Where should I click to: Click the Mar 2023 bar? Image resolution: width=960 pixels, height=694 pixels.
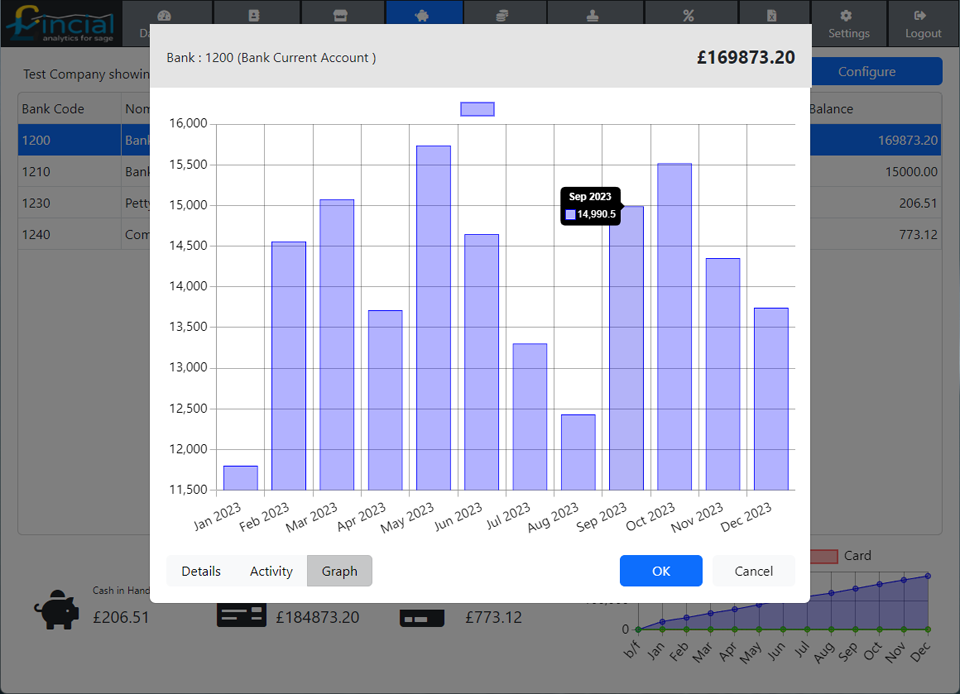tap(337, 345)
